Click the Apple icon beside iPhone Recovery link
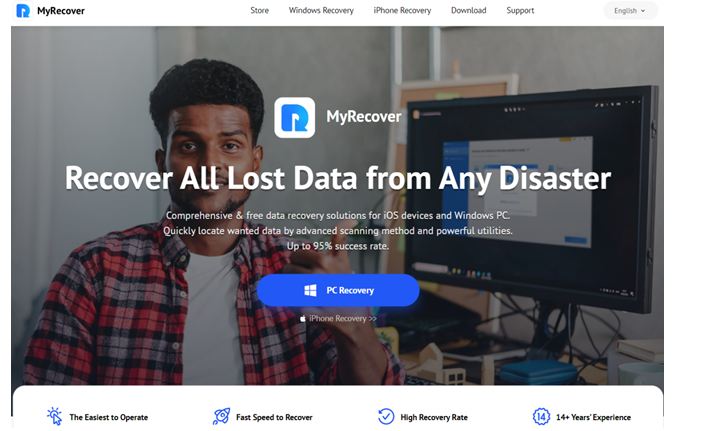Screen dimensions: 721x431 tap(303, 318)
